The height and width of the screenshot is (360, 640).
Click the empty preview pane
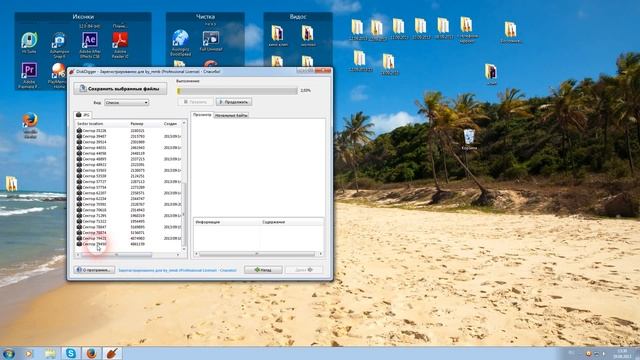(258, 167)
